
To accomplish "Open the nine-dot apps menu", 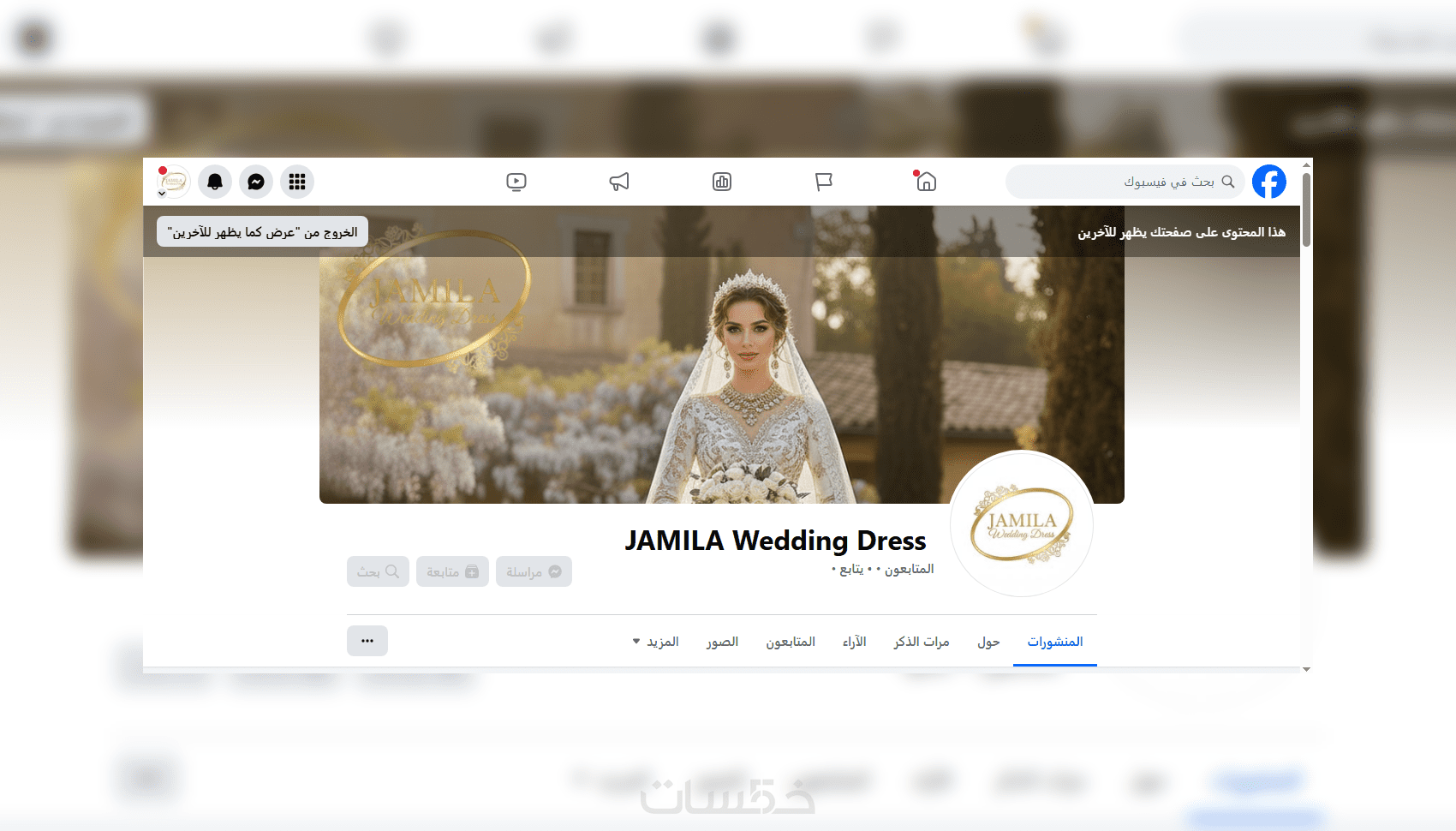I will pos(297,182).
